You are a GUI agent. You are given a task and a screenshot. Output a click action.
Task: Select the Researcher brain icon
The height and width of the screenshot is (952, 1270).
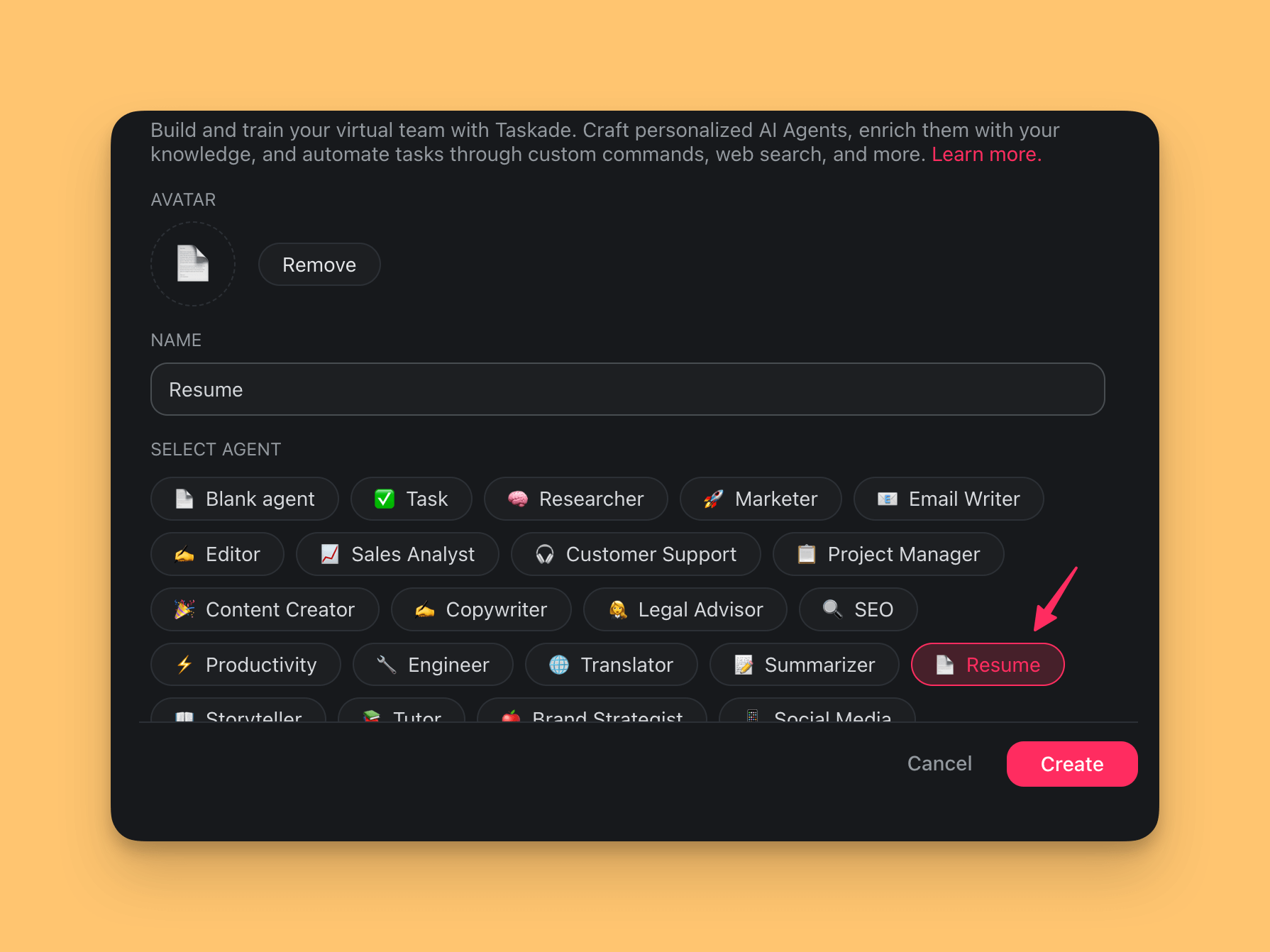pos(518,499)
